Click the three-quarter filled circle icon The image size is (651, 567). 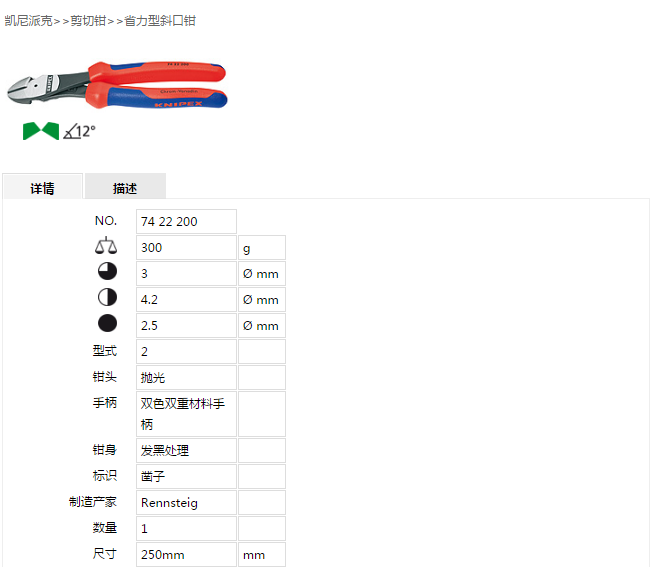click(x=107, y=271)
